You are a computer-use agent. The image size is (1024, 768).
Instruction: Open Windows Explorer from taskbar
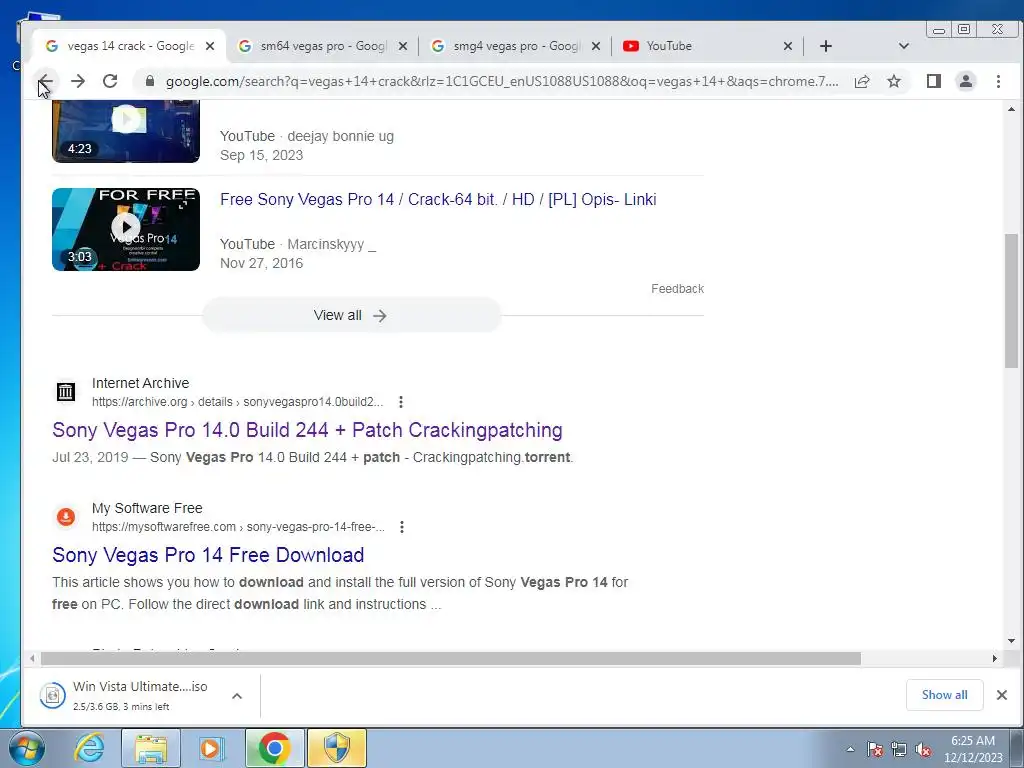tap(151, 748)
